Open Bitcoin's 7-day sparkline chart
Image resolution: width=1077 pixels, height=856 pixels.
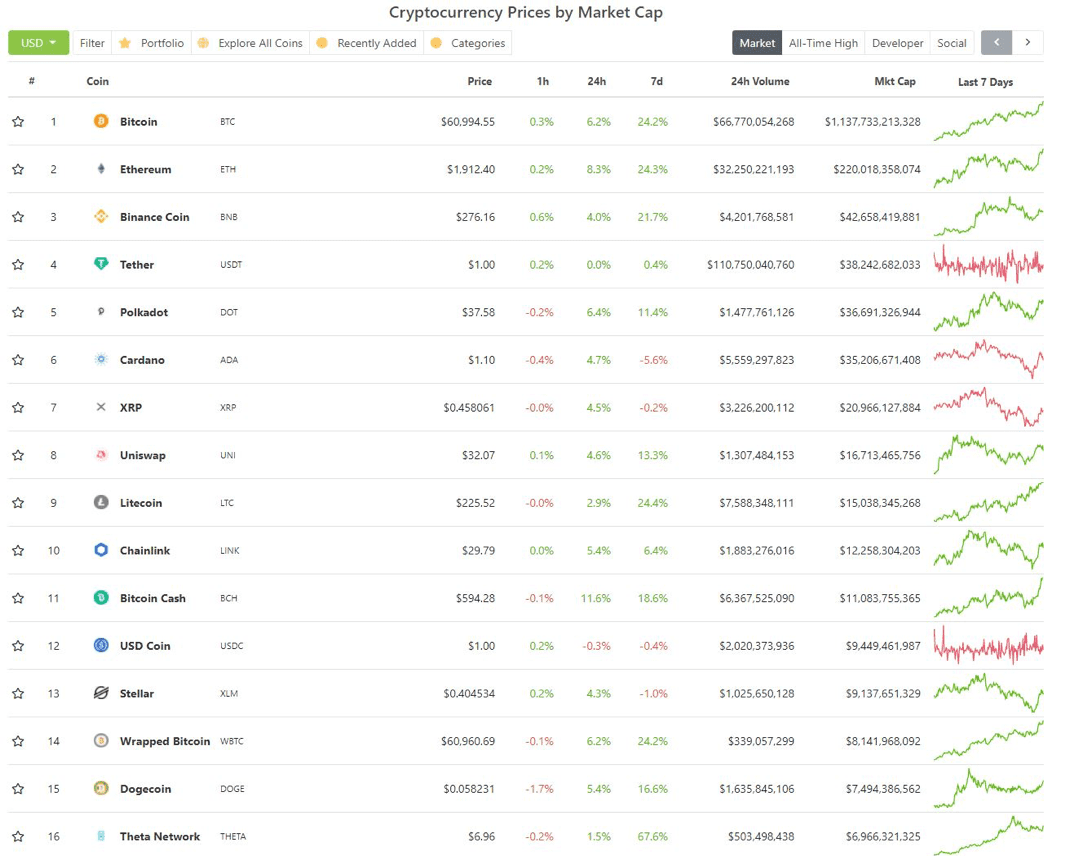tap(988, 121)
